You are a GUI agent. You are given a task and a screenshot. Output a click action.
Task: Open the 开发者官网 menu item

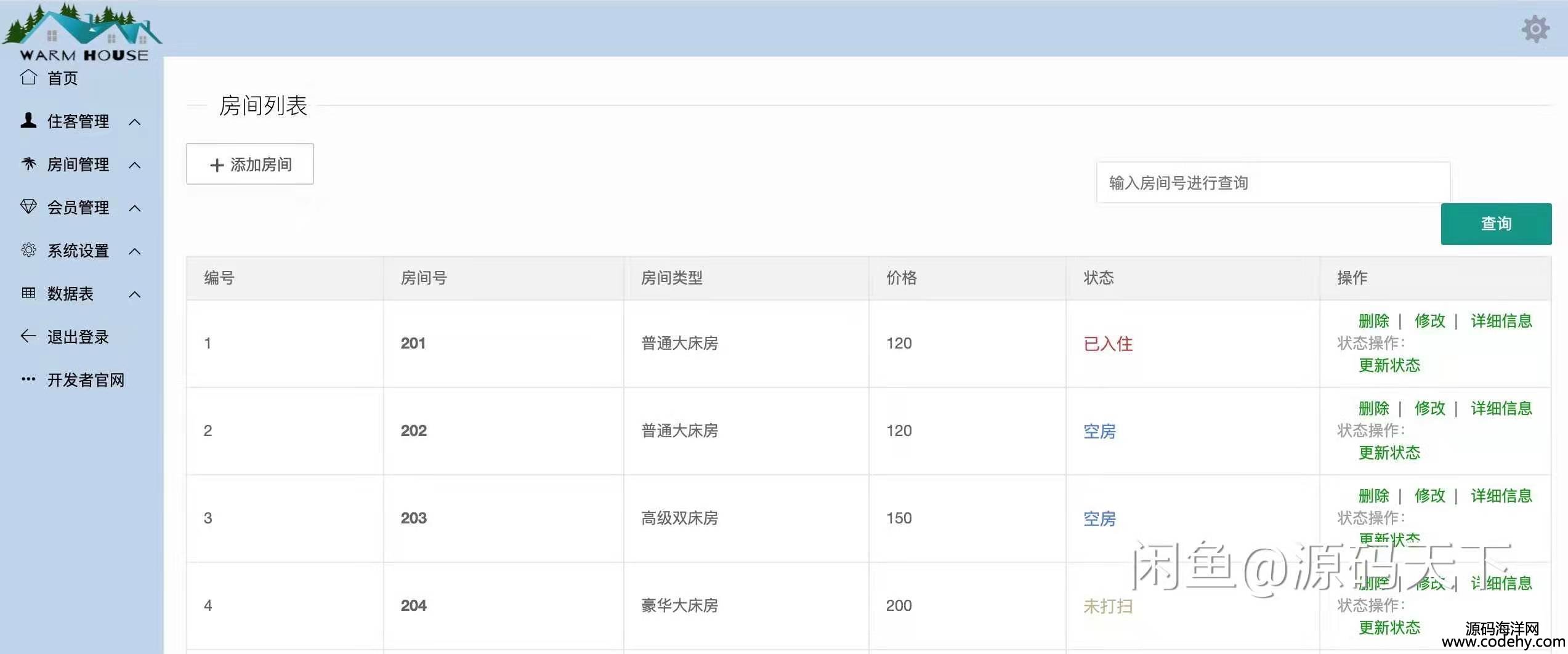(86, 380)
